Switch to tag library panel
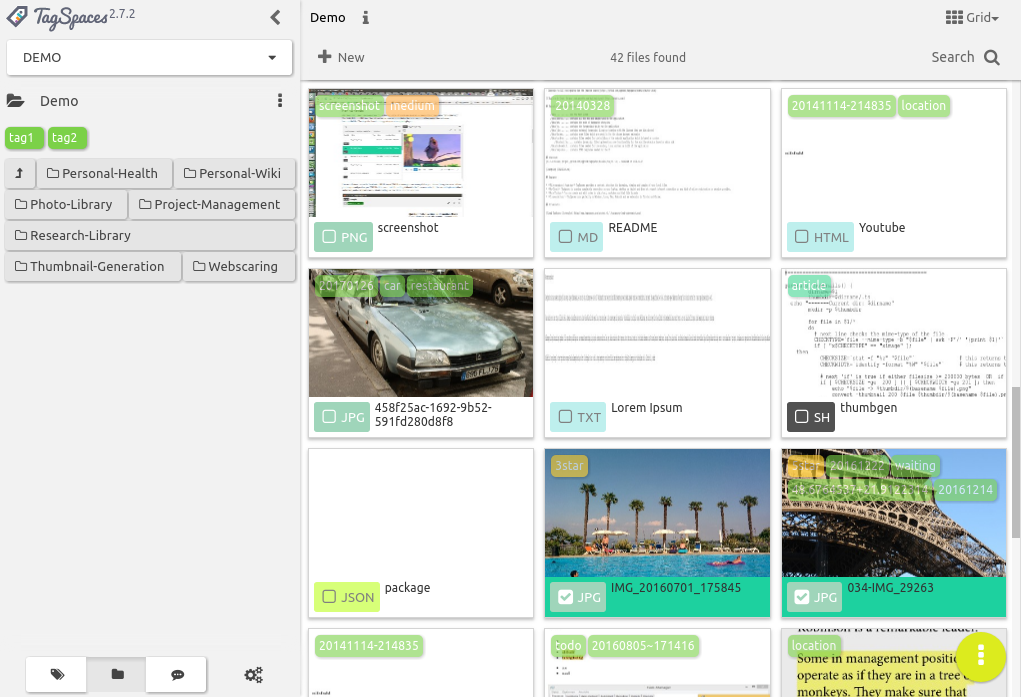 (56, 675)
